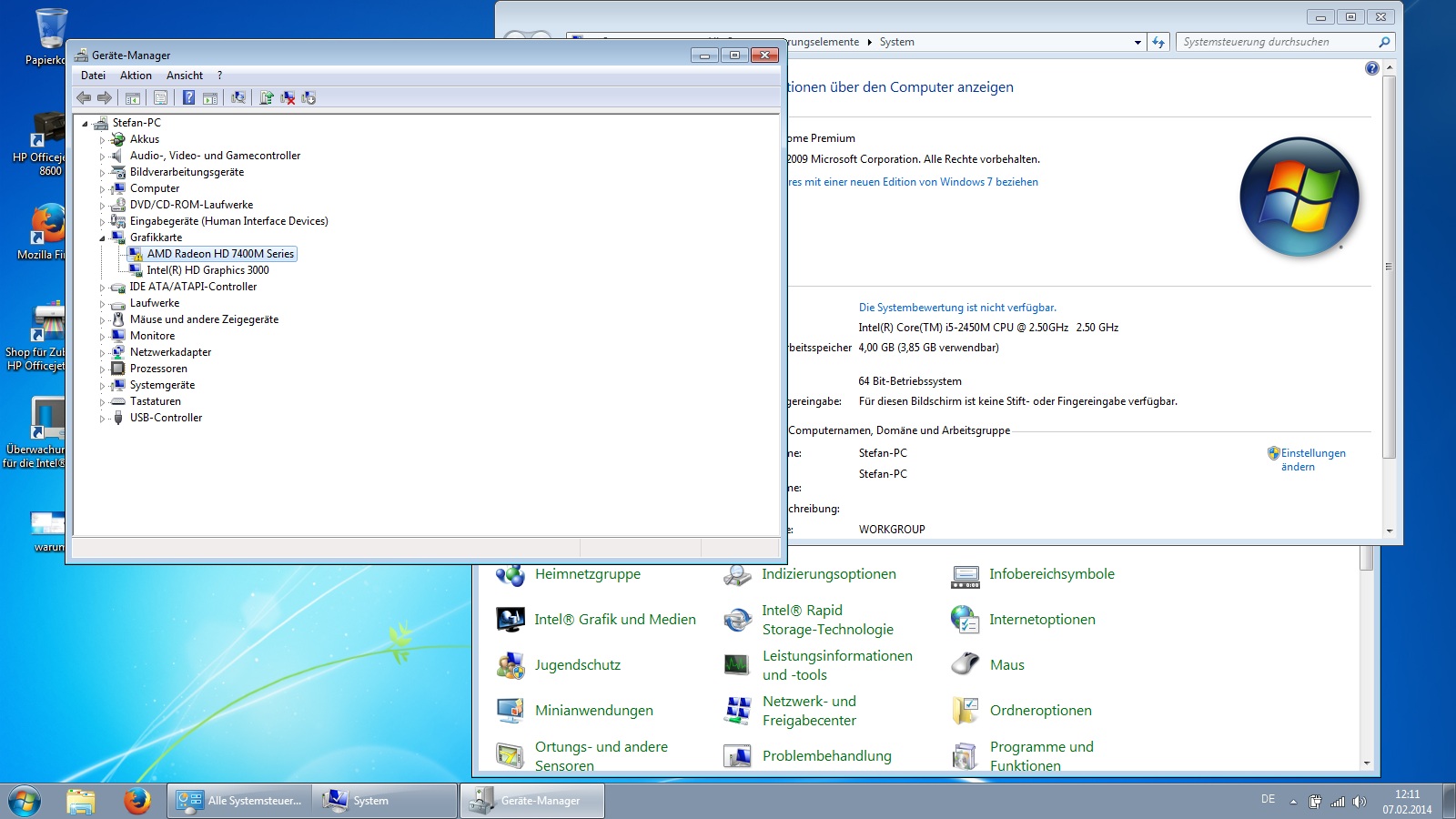Click the help icon in System window

point(1372,68)
